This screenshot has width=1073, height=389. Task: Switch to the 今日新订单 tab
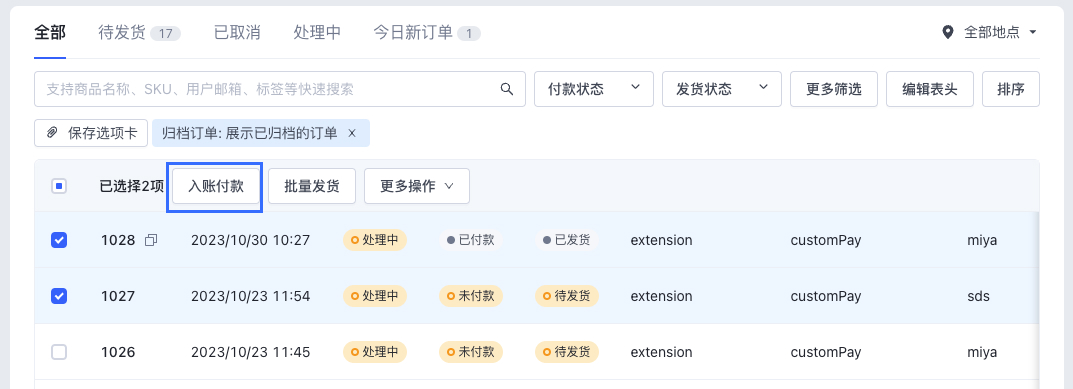coord(426,32)
